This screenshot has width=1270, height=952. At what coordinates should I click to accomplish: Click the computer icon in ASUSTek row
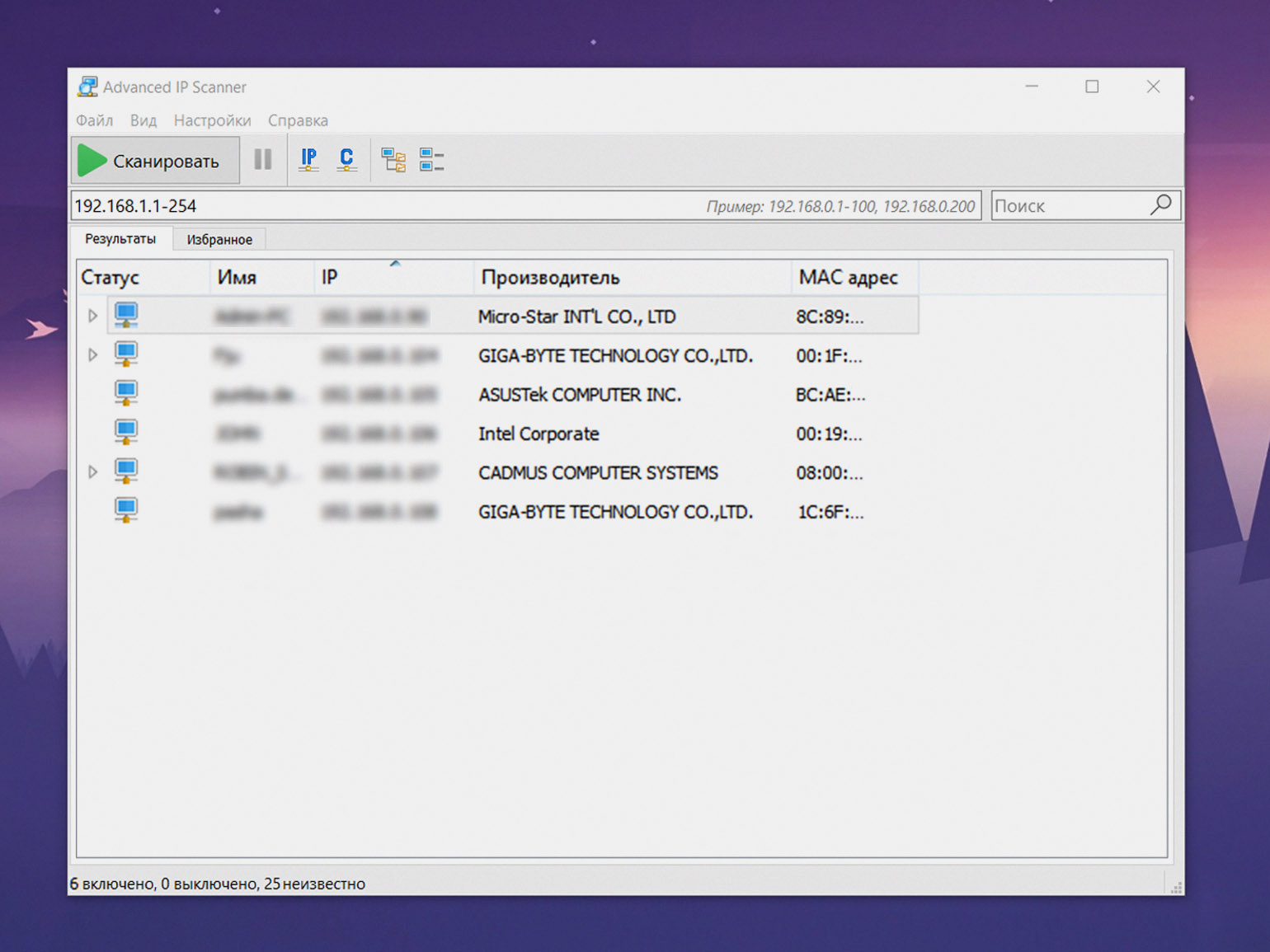[126, 393]
